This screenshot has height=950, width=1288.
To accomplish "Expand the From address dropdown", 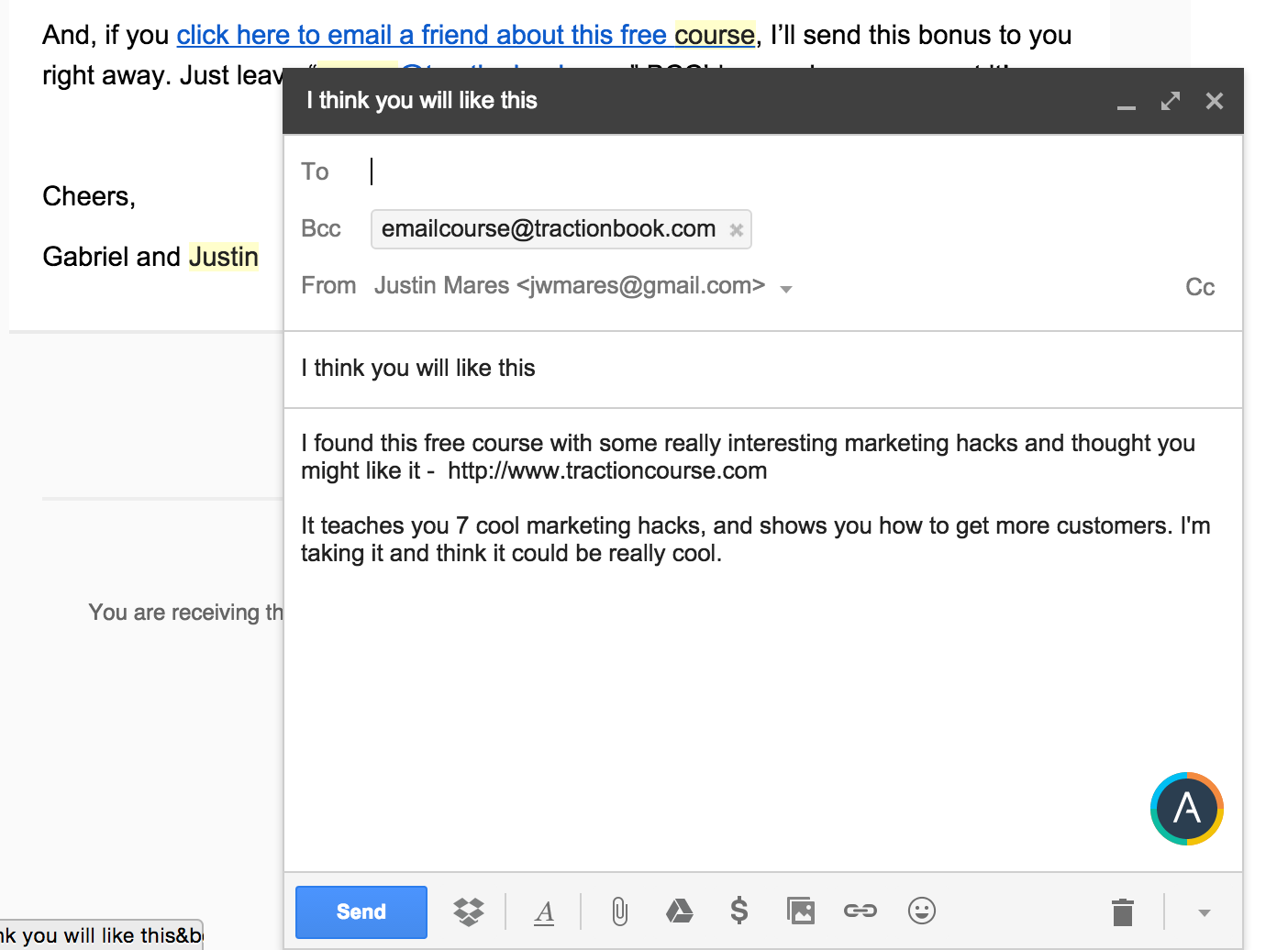I will click(786, 289).
